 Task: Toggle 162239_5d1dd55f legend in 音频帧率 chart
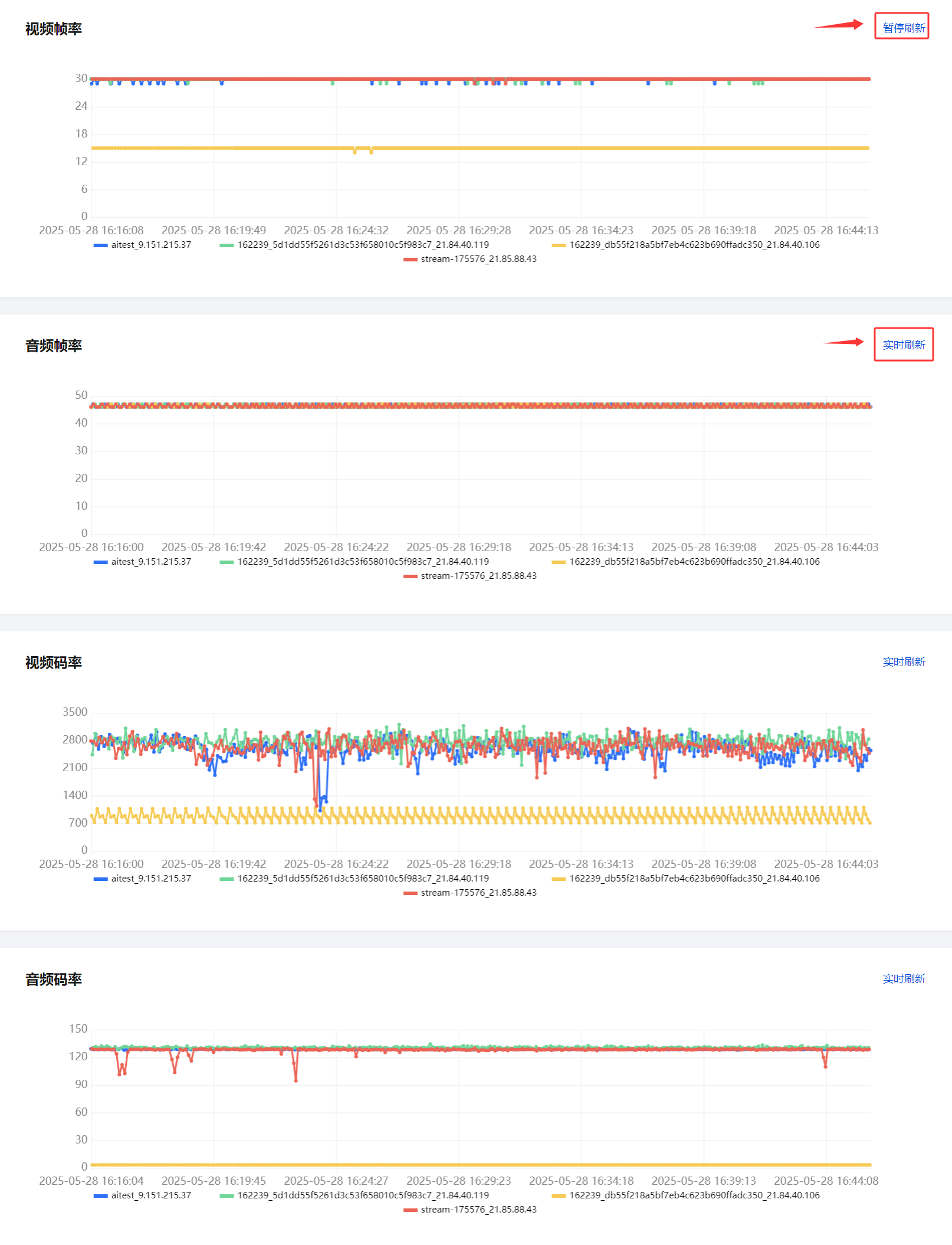tap(354, 562)
